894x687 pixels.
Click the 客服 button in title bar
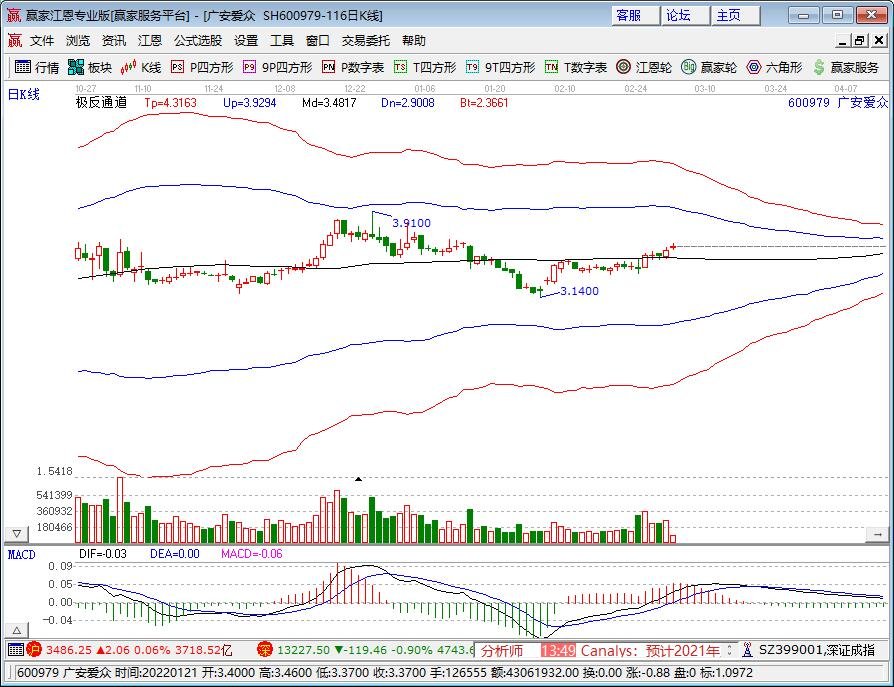click(636, 15)
